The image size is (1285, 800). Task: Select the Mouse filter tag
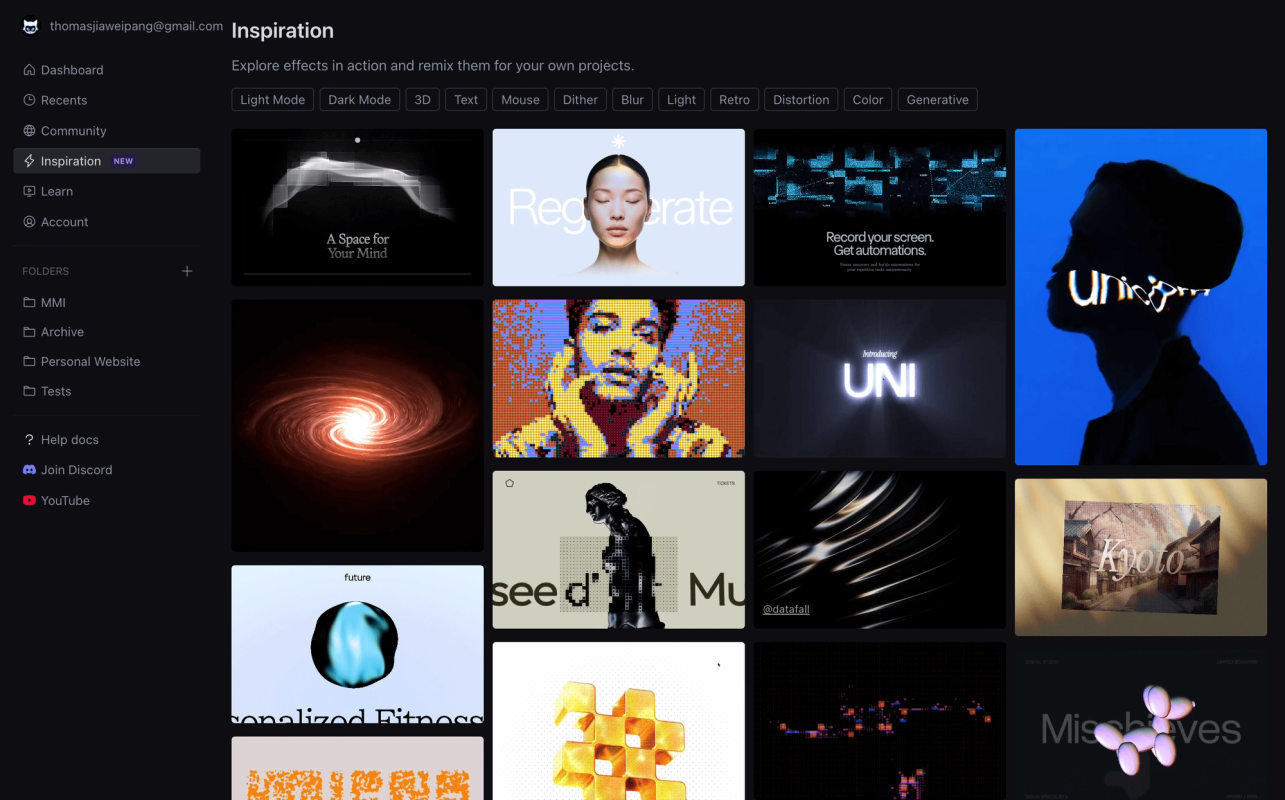520,100
